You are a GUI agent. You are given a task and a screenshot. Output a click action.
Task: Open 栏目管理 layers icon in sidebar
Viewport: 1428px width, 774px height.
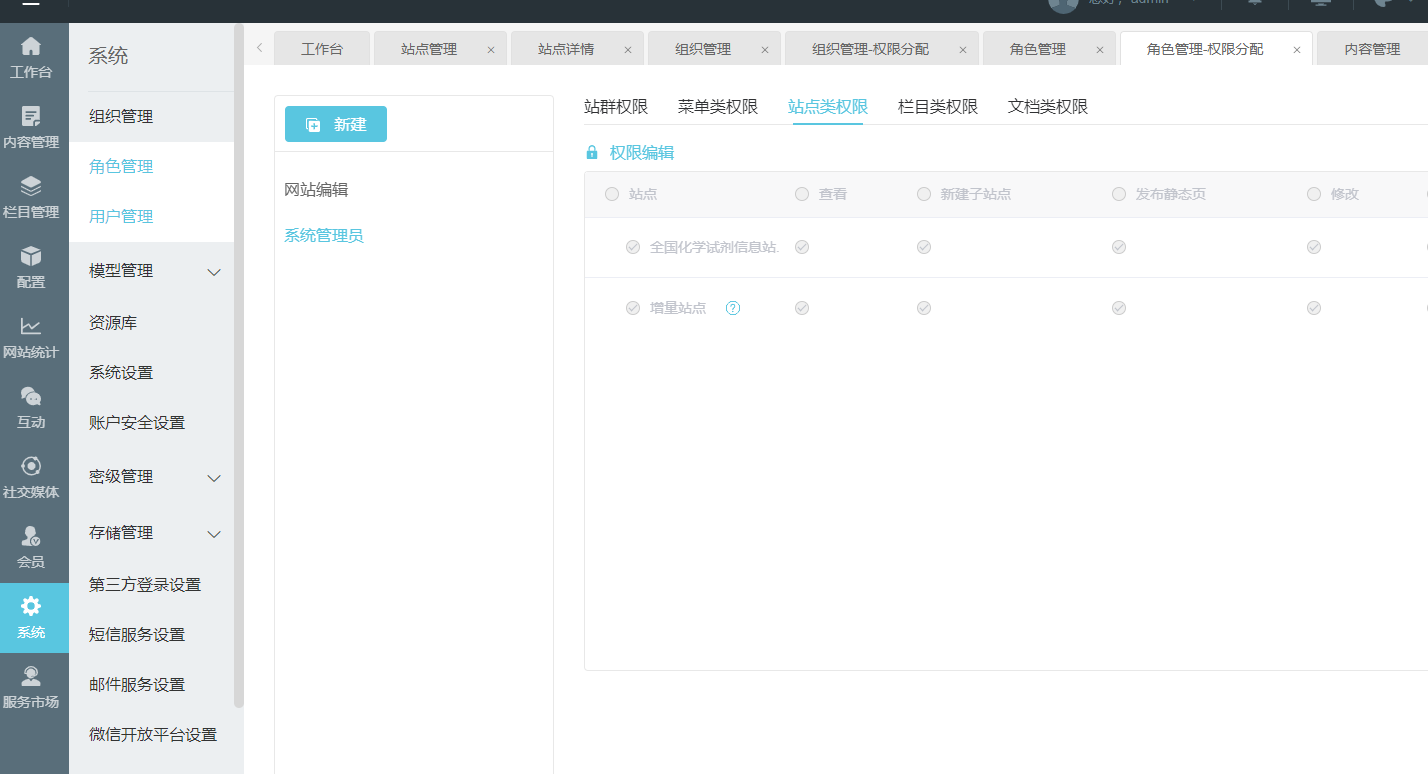click(x=31, y=186)
